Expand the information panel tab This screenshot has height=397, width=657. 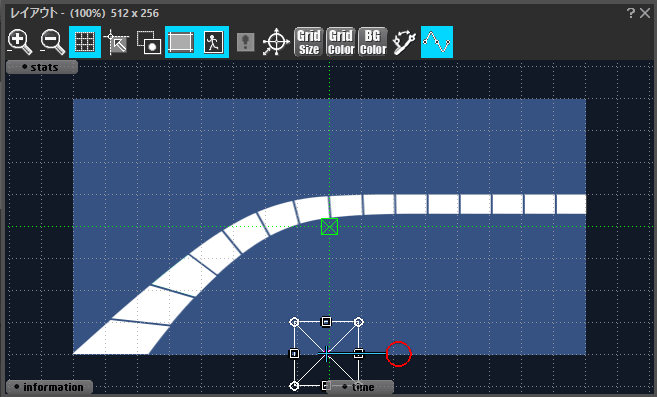[49, 387]
